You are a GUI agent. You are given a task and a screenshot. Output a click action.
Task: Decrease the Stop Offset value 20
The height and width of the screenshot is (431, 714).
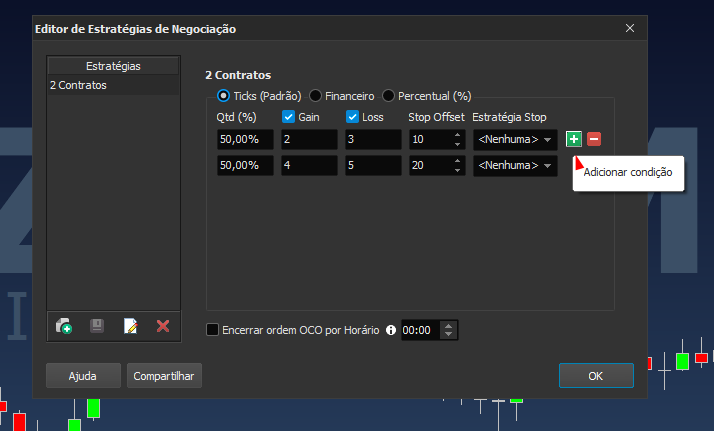[x=457, y=170]
